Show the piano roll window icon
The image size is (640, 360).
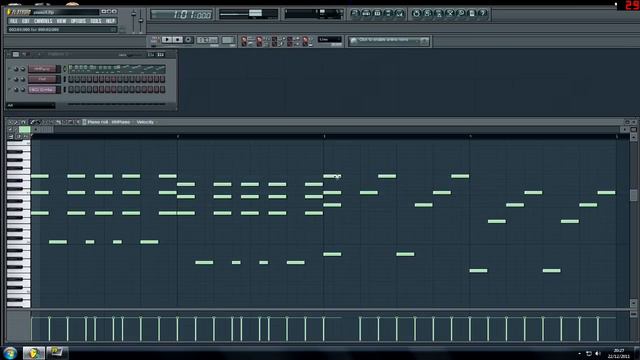coord(378,13)
